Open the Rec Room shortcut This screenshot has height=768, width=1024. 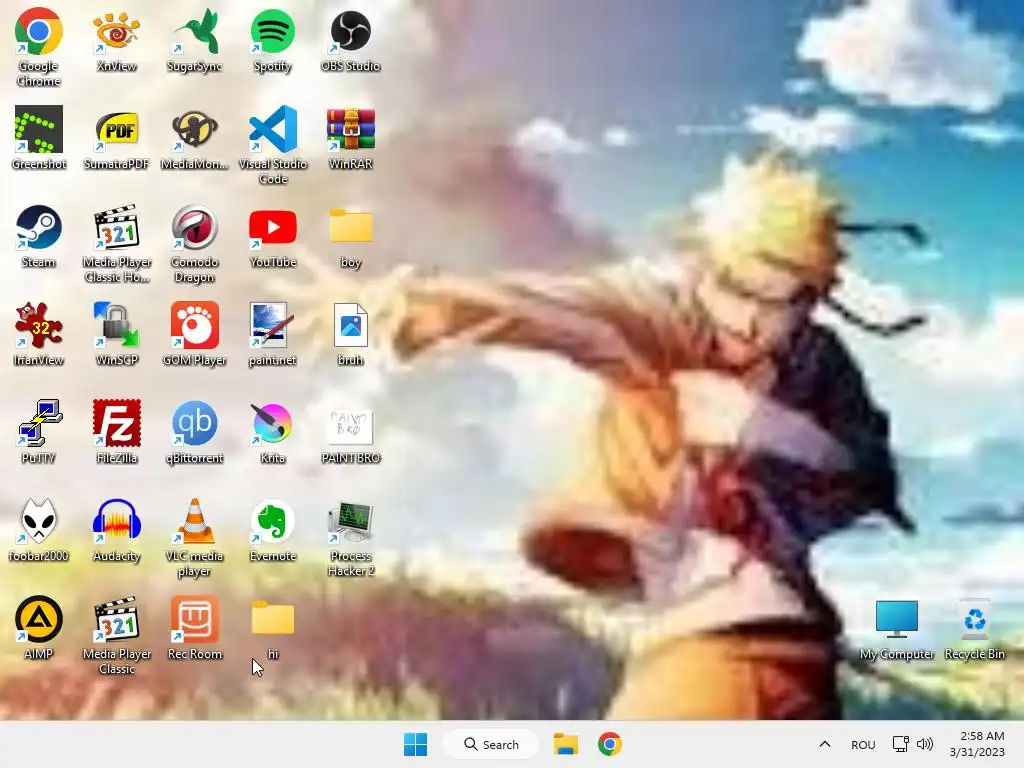(x=195, y=619)
